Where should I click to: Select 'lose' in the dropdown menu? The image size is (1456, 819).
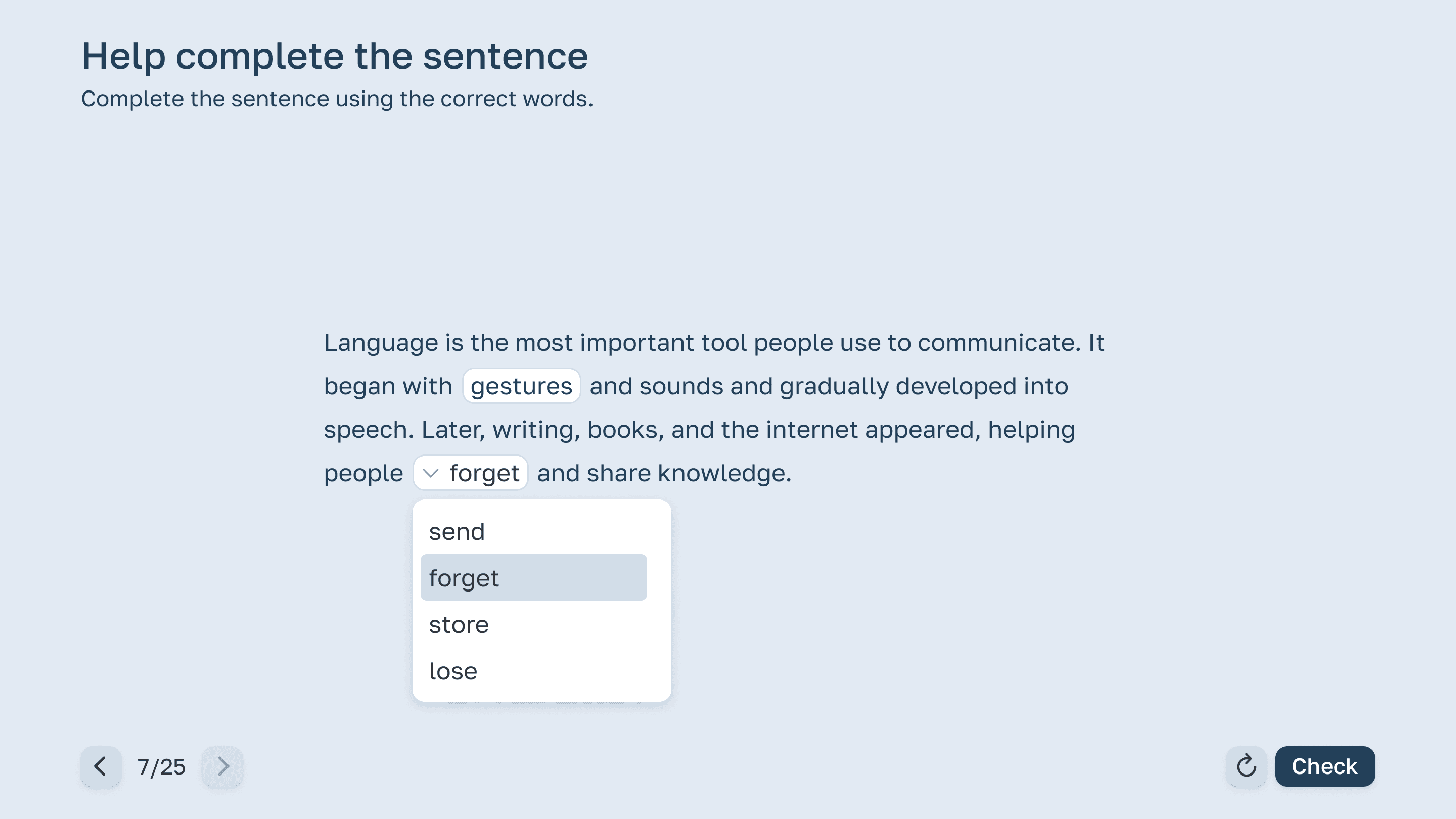click(x=453, y=671)
